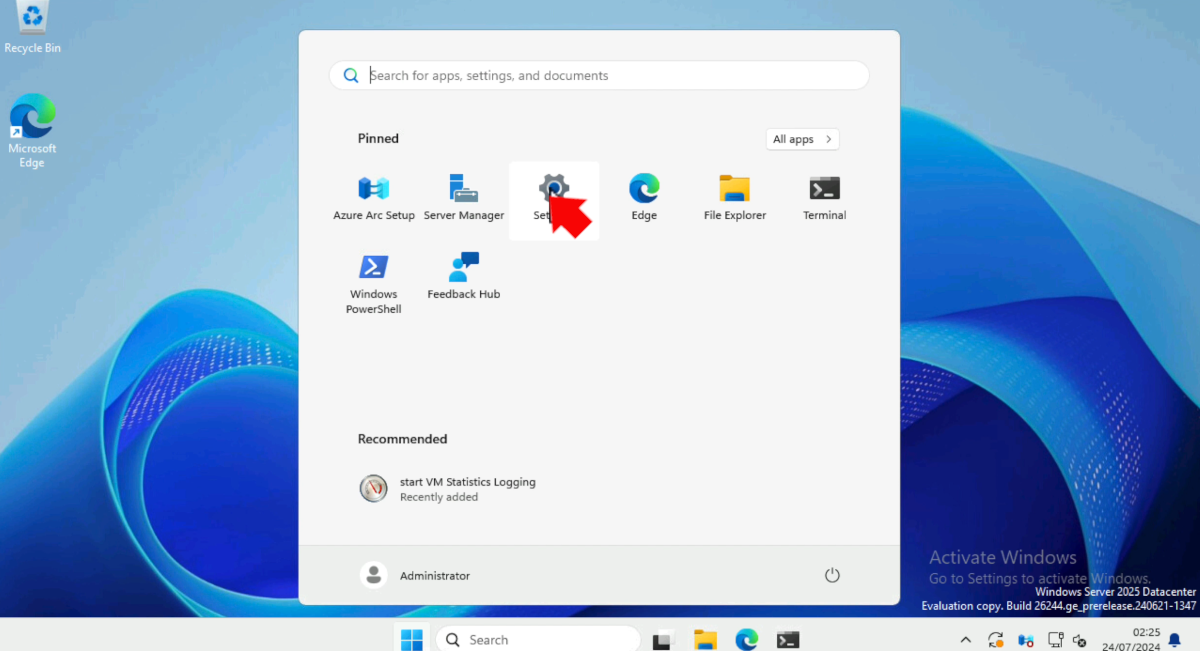The image size is (1200, 651).
Task: Launch Server Manager from pinned apps
Action: pos(463,197)
